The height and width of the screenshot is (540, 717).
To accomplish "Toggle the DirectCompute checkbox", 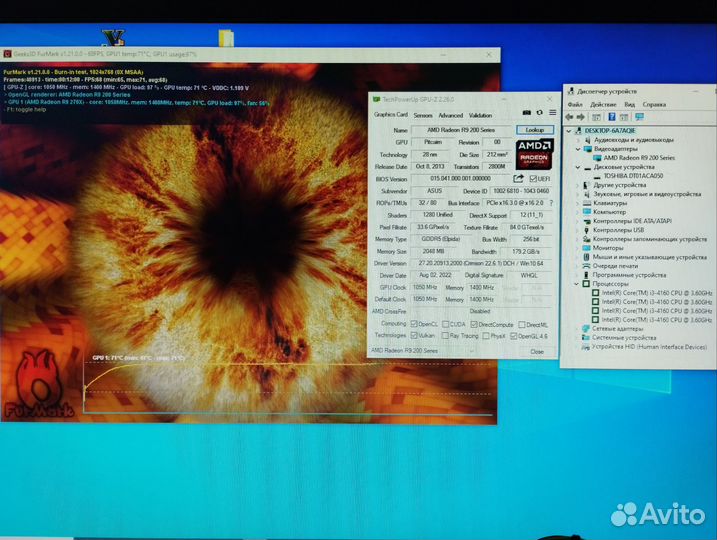I will 474,324.
